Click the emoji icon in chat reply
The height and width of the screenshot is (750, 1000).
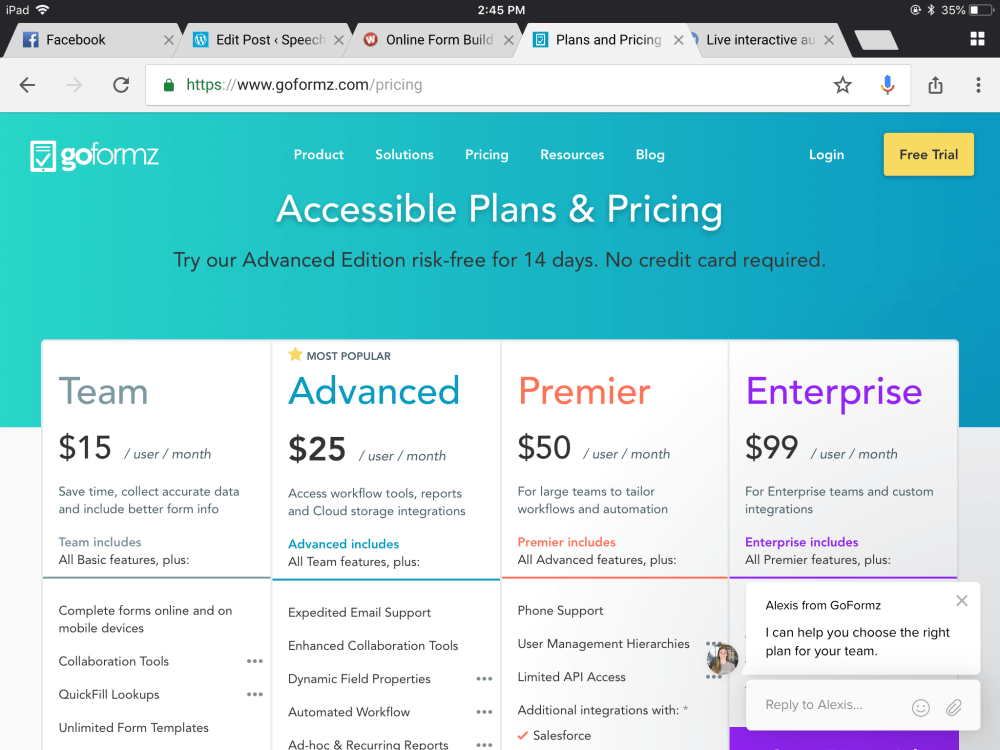921,707
